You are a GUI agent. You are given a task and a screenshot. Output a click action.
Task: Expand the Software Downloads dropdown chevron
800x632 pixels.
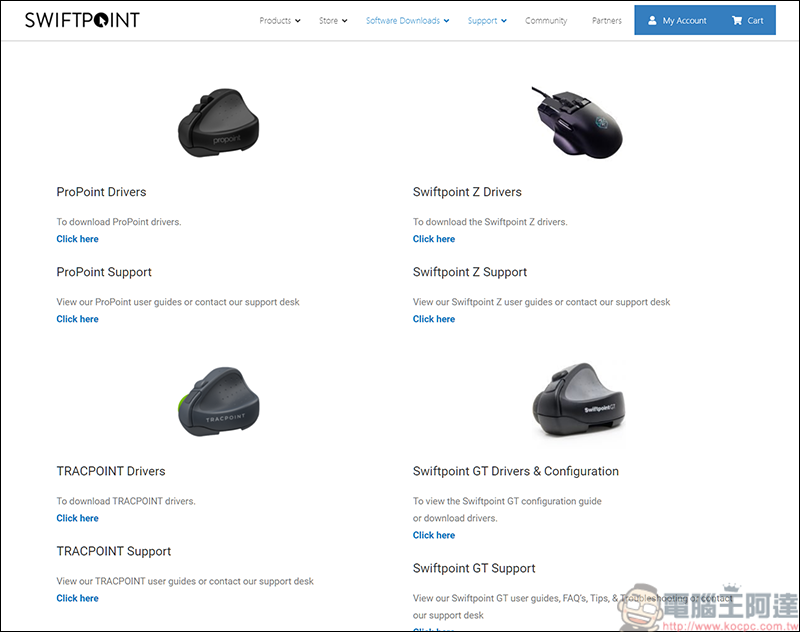[x=446, y=21]
